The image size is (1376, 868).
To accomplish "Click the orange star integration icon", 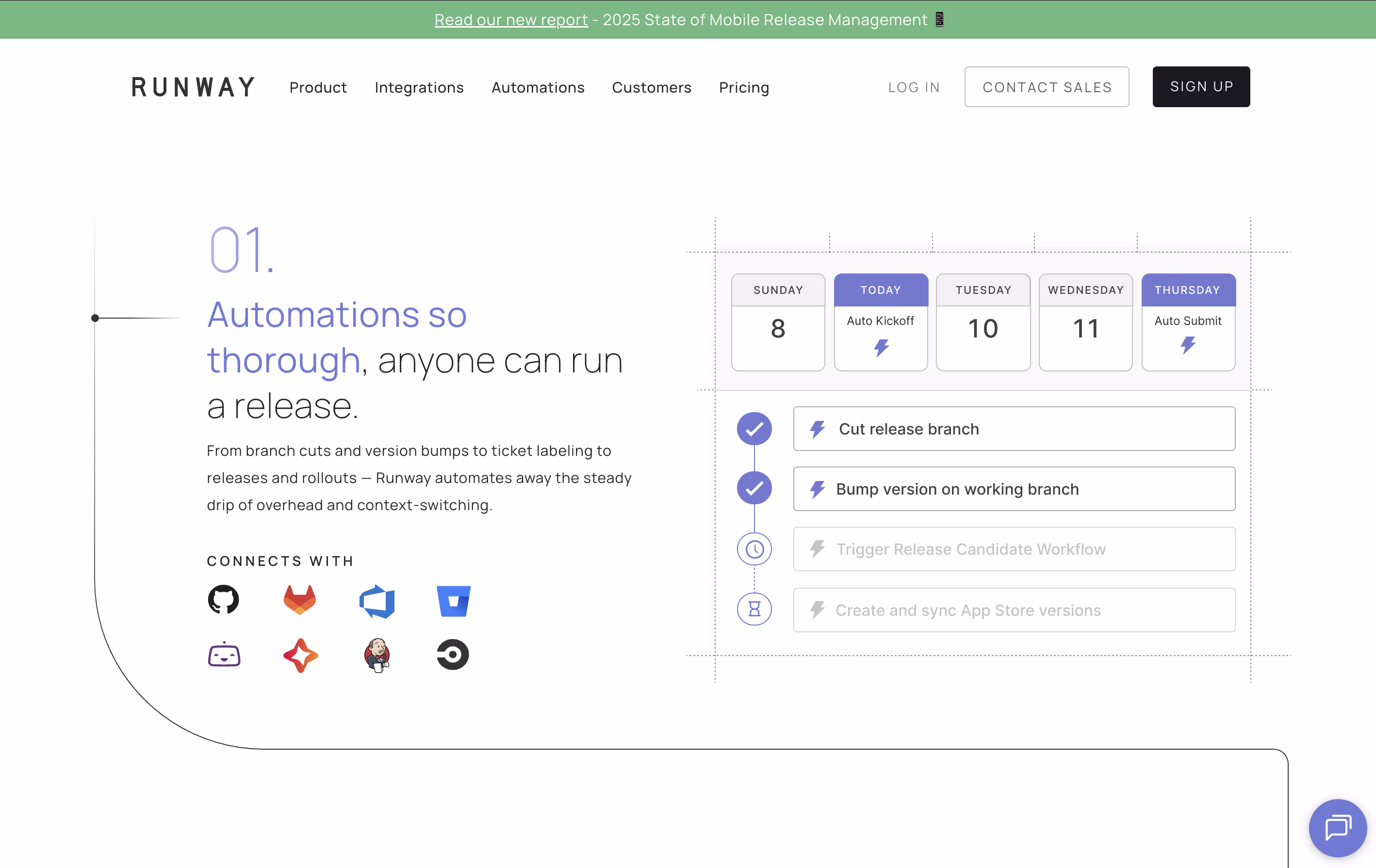I will (x=300, y=656).
